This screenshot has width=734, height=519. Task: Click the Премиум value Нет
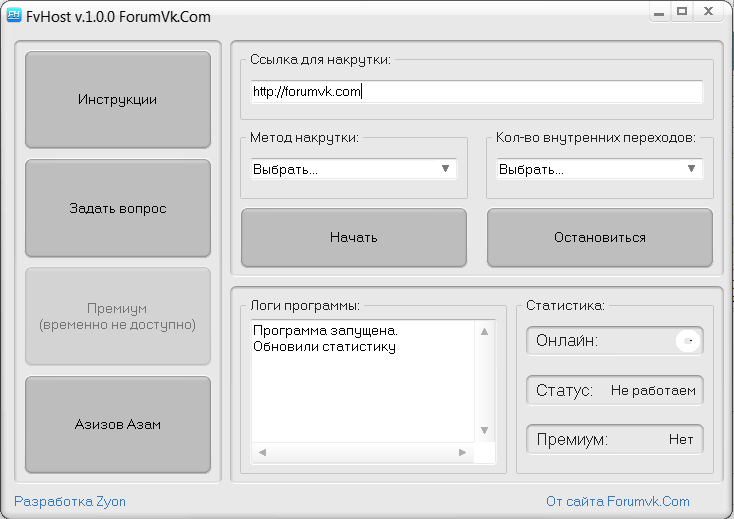point(681,439)
